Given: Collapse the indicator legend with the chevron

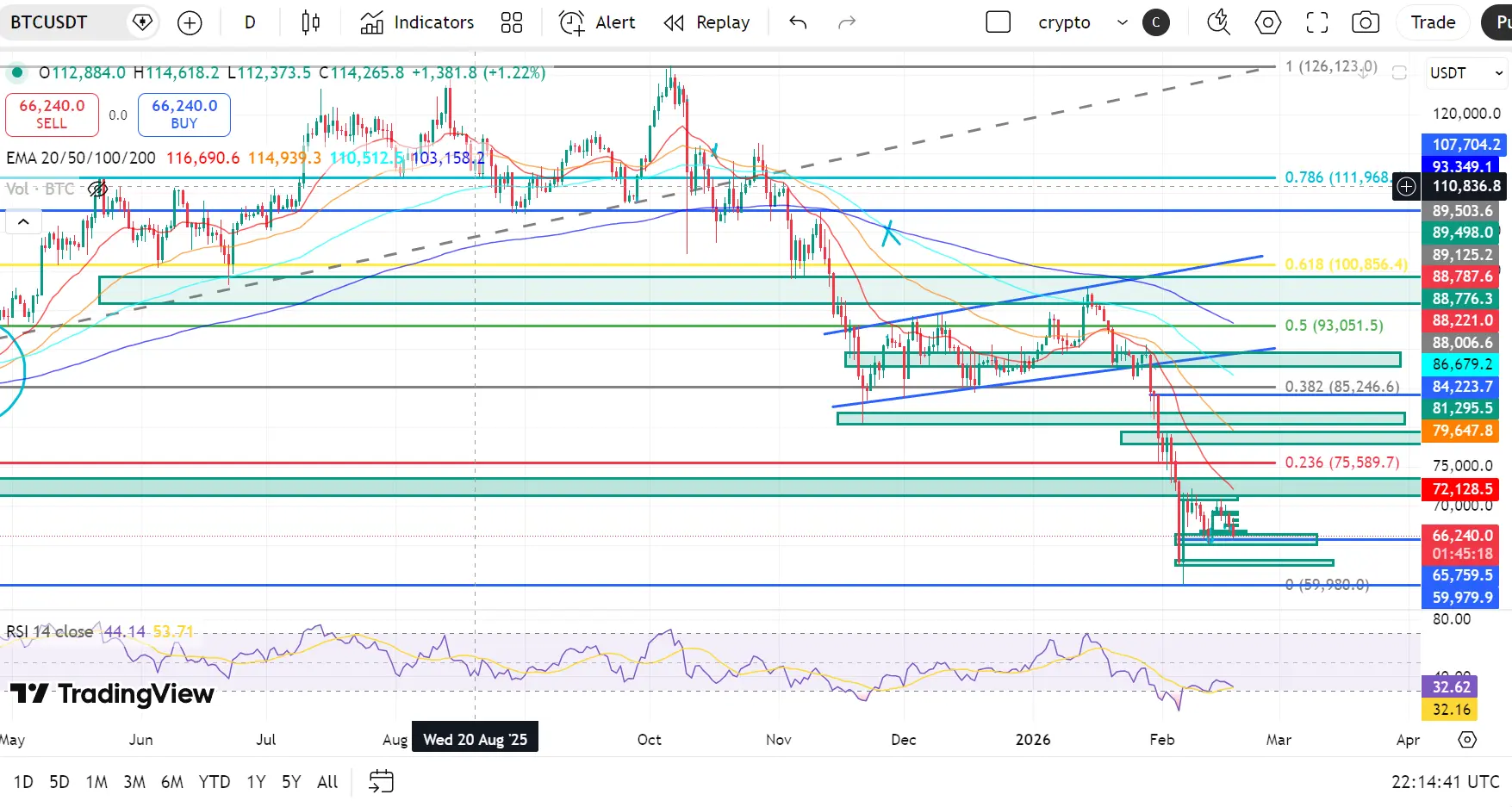Looking at the screenshot, I should [23, 222].
